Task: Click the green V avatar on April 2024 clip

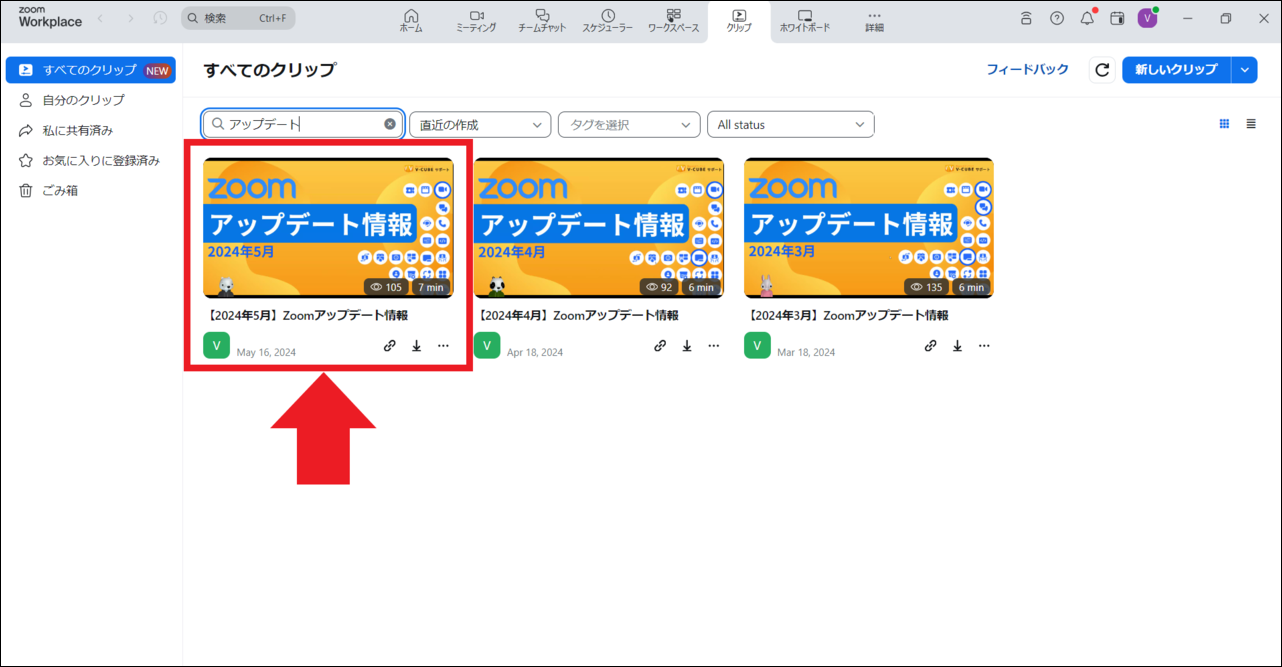Action: [x=487, y=345]
